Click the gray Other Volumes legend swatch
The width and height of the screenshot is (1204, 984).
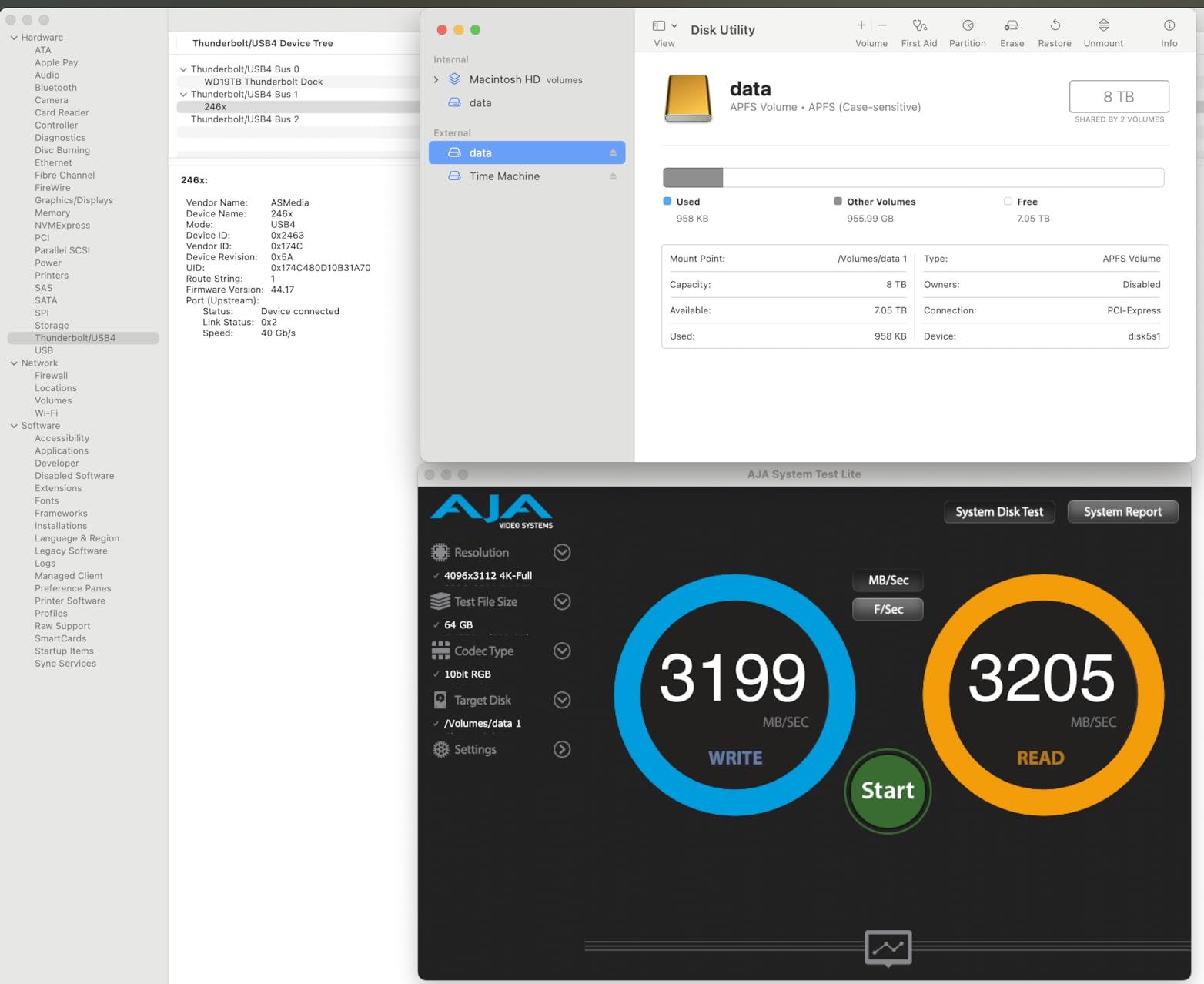click(838, 201)
